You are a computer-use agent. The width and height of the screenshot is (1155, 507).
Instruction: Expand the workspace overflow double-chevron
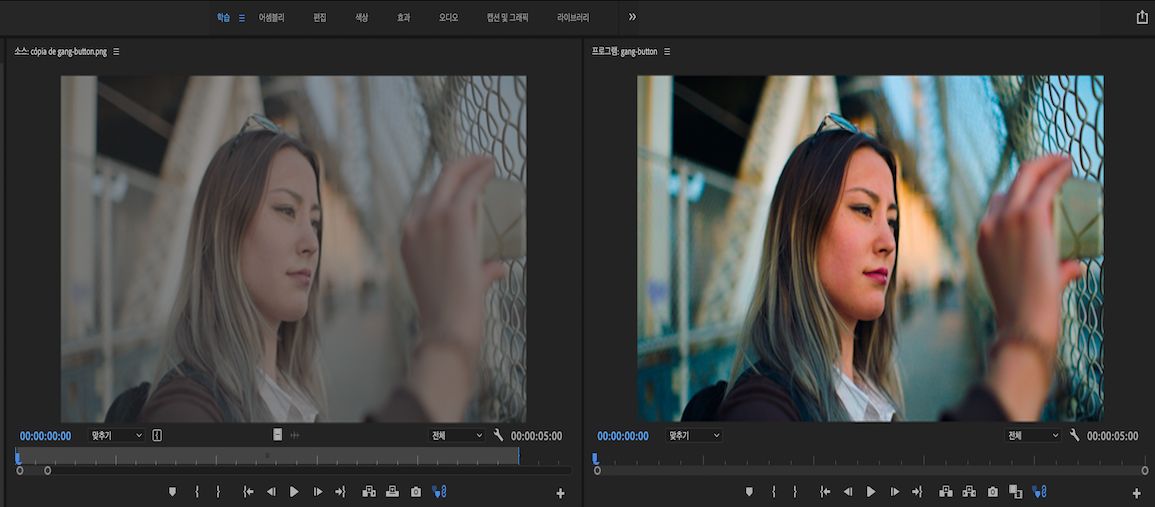[632, 17]
